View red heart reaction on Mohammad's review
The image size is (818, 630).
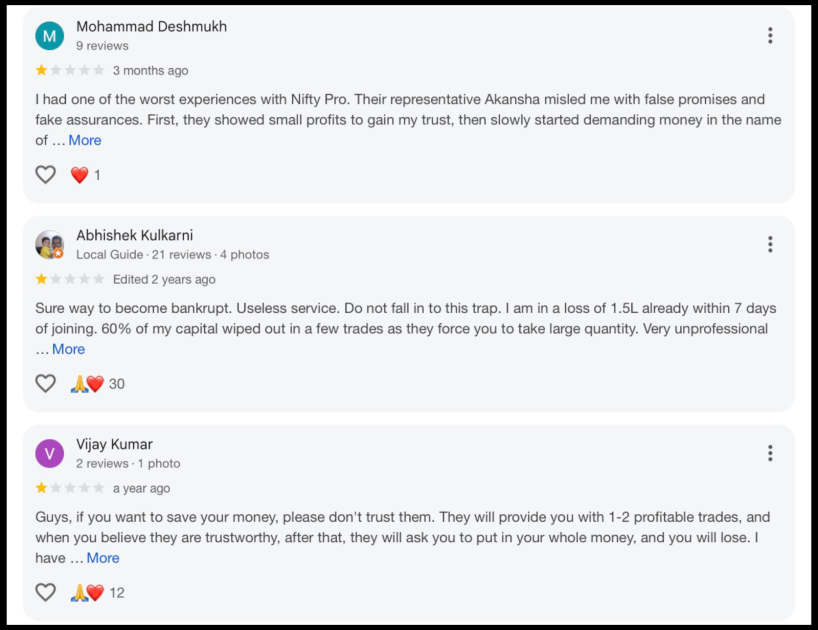[x=80, y=175]
